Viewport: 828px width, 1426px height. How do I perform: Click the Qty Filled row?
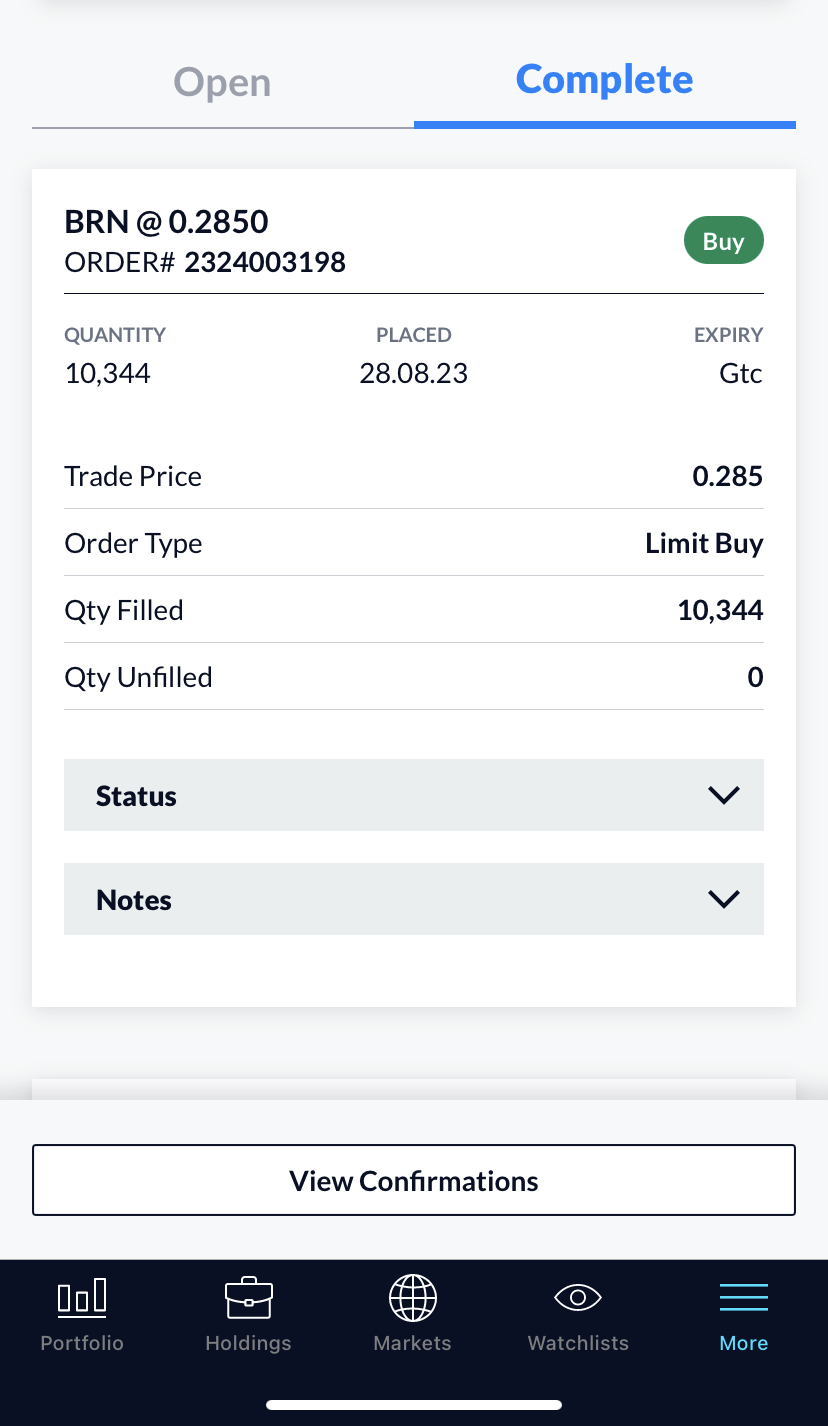[x=413, y=610]
